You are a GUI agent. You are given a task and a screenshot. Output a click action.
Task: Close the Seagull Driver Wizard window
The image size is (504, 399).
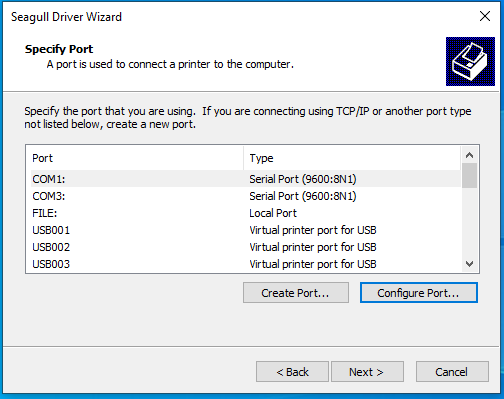[485, 16]
